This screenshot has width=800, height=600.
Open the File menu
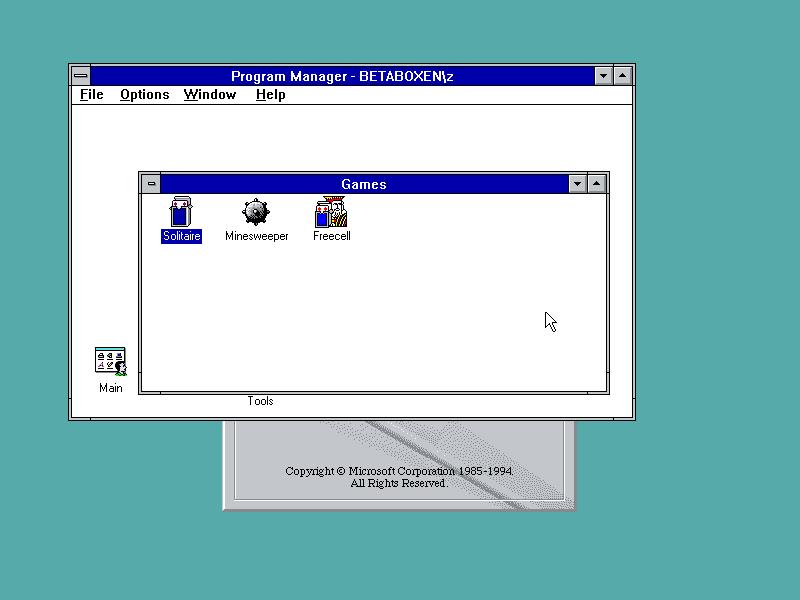92,95
